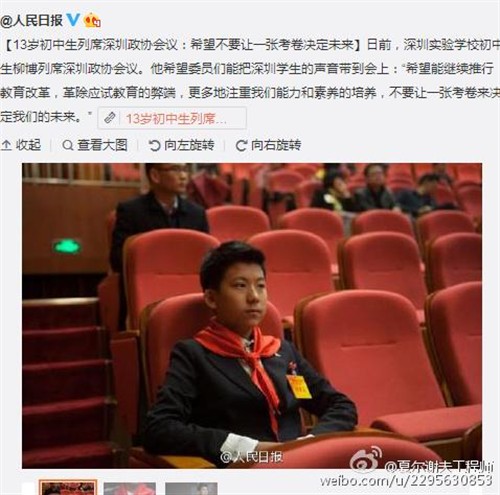
Task: Choose 向右旋转 to rotate right
Action: pyautogui.click(x=276, y=145)
